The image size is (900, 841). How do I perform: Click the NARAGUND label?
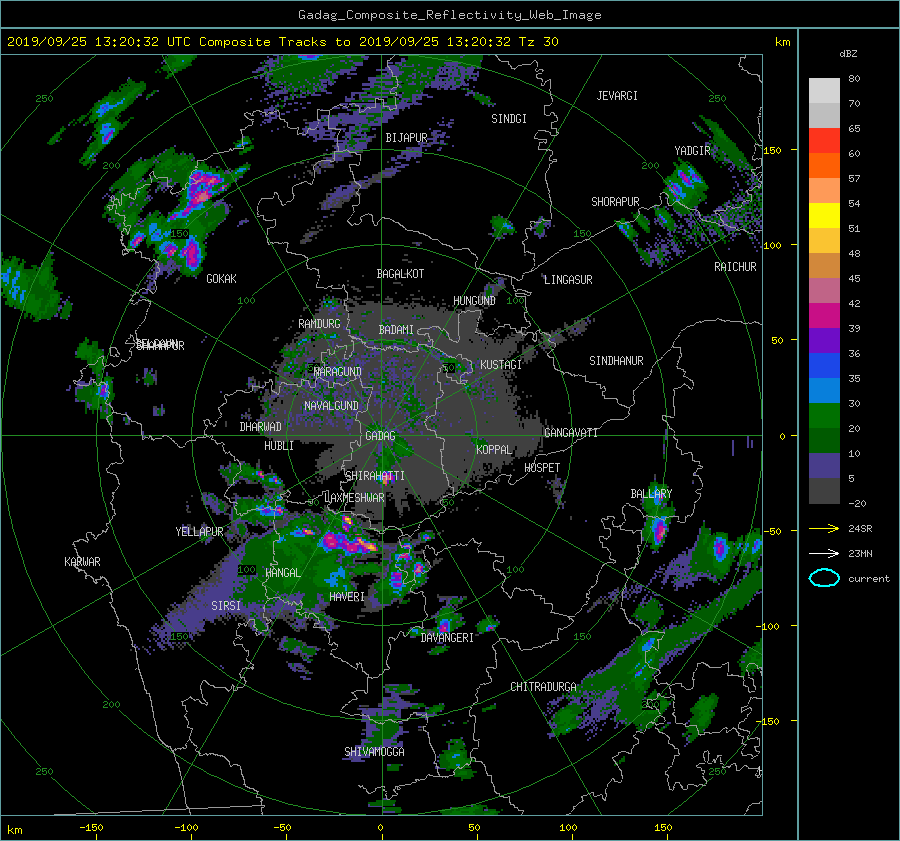pyautogui.click(x=338, y=371)
